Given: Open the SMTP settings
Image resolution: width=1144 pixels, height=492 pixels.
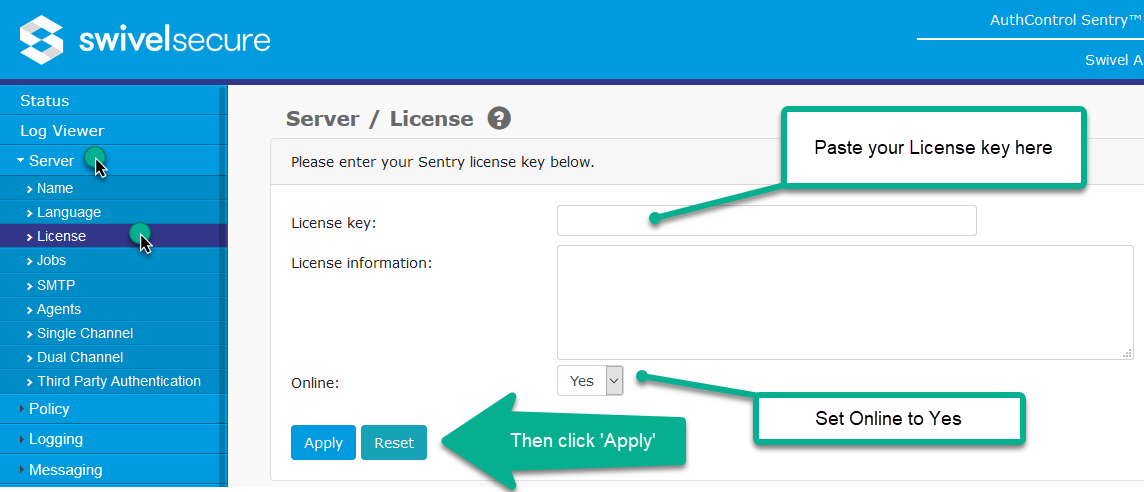Looking at the screenshot, I should pyautogui.click(x=56, y=285).
